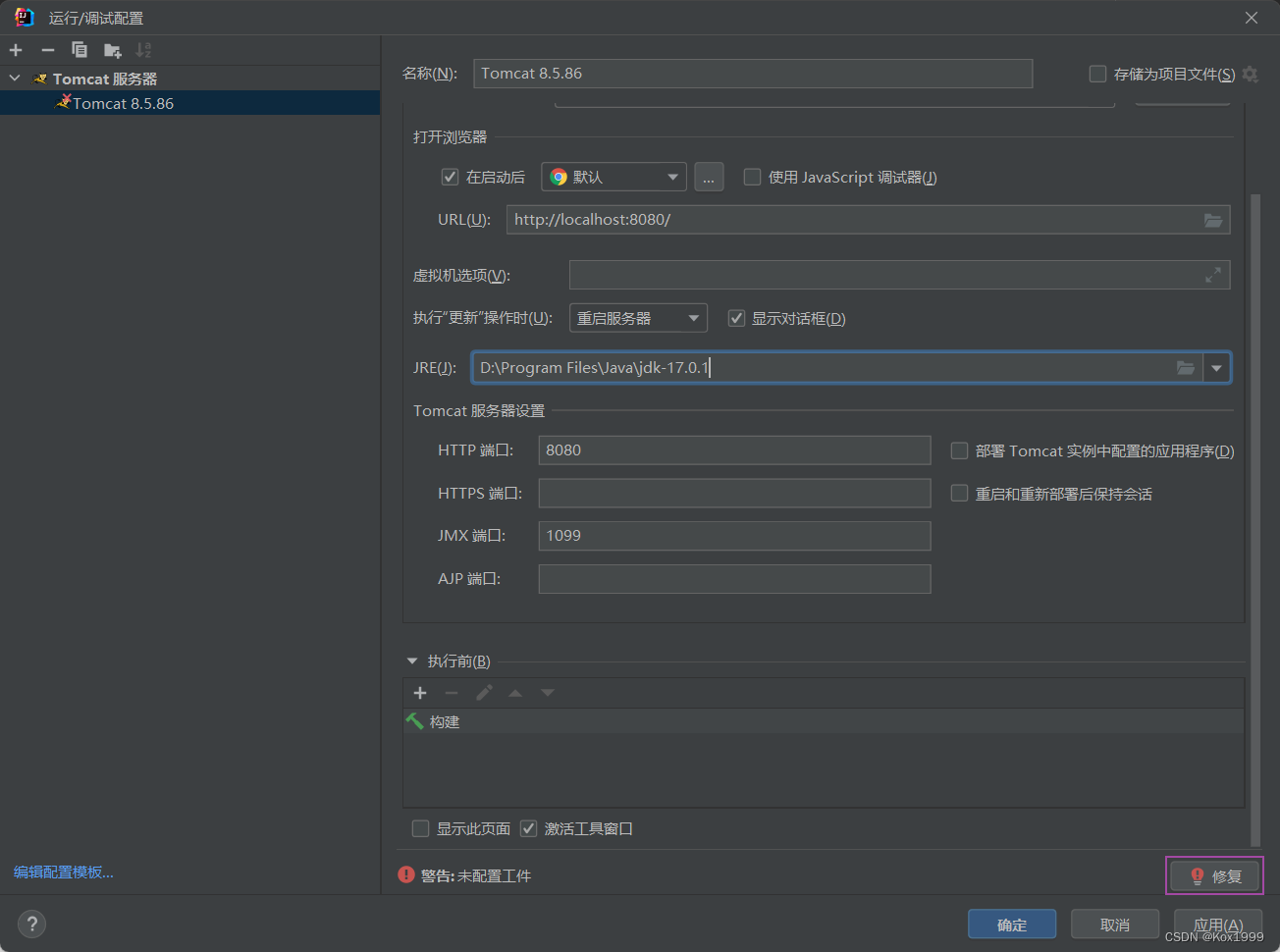
Task: Click the JMX 端口 field
Action: [x=734, y=536]
